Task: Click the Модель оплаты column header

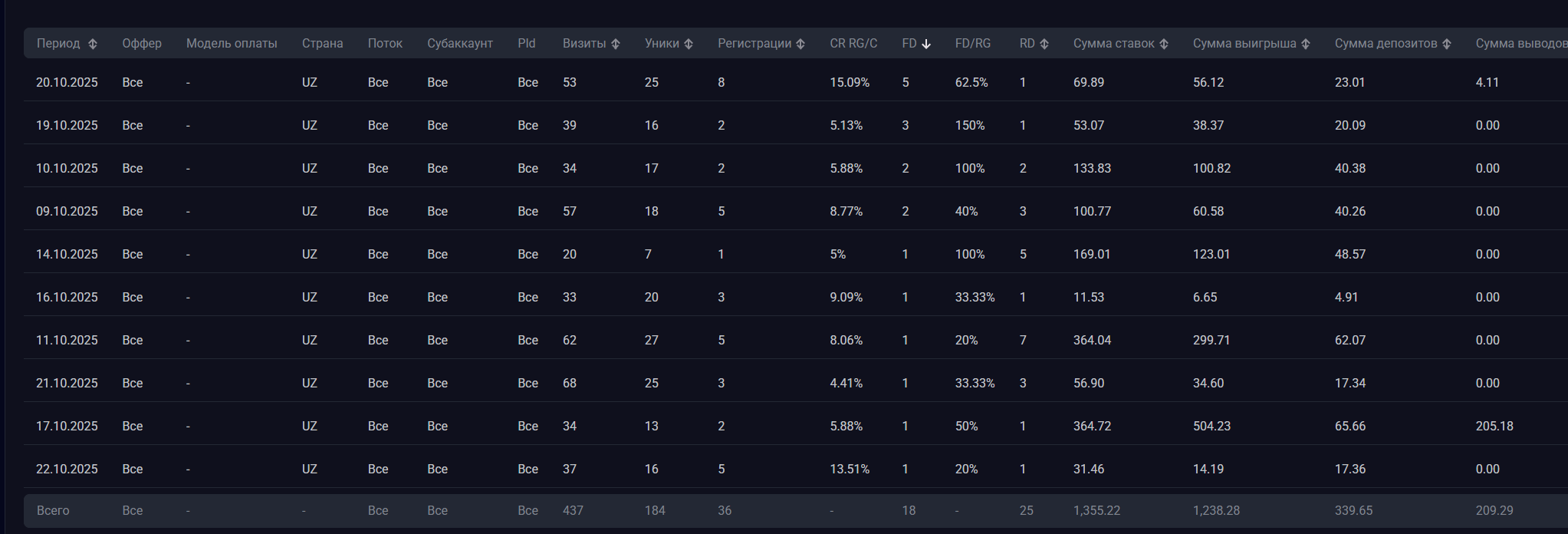Action: [x=232, y=44]
